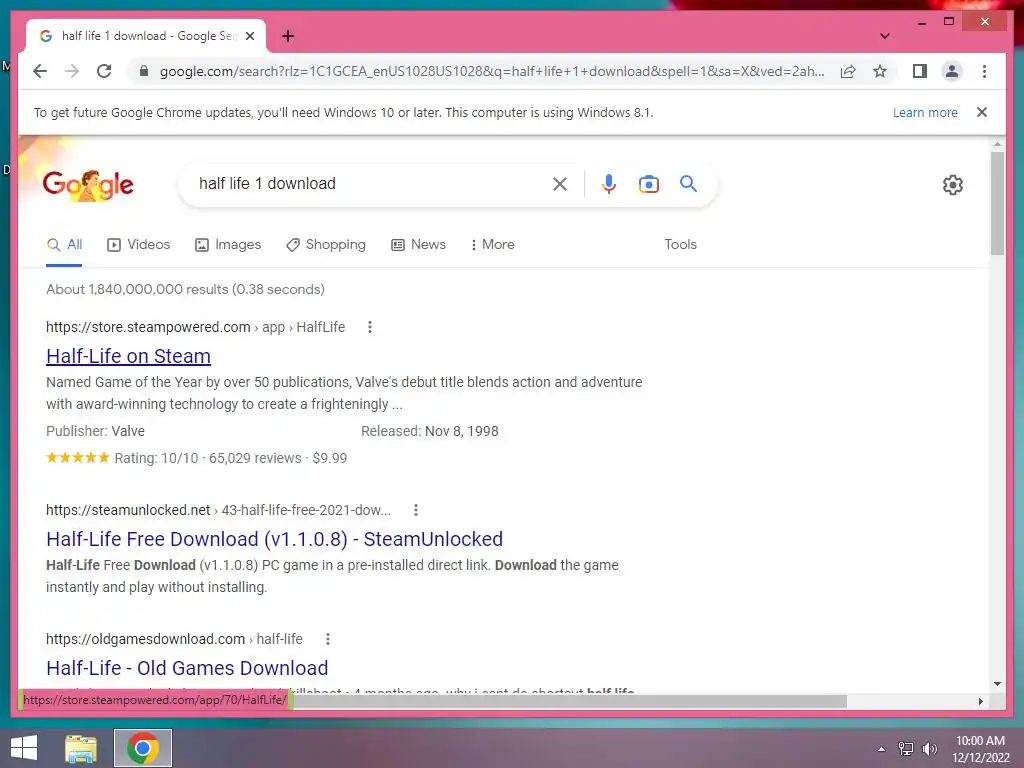Click the scroll up arrow
This screenshot has width=1024, height=768.
tap(997, 143)
